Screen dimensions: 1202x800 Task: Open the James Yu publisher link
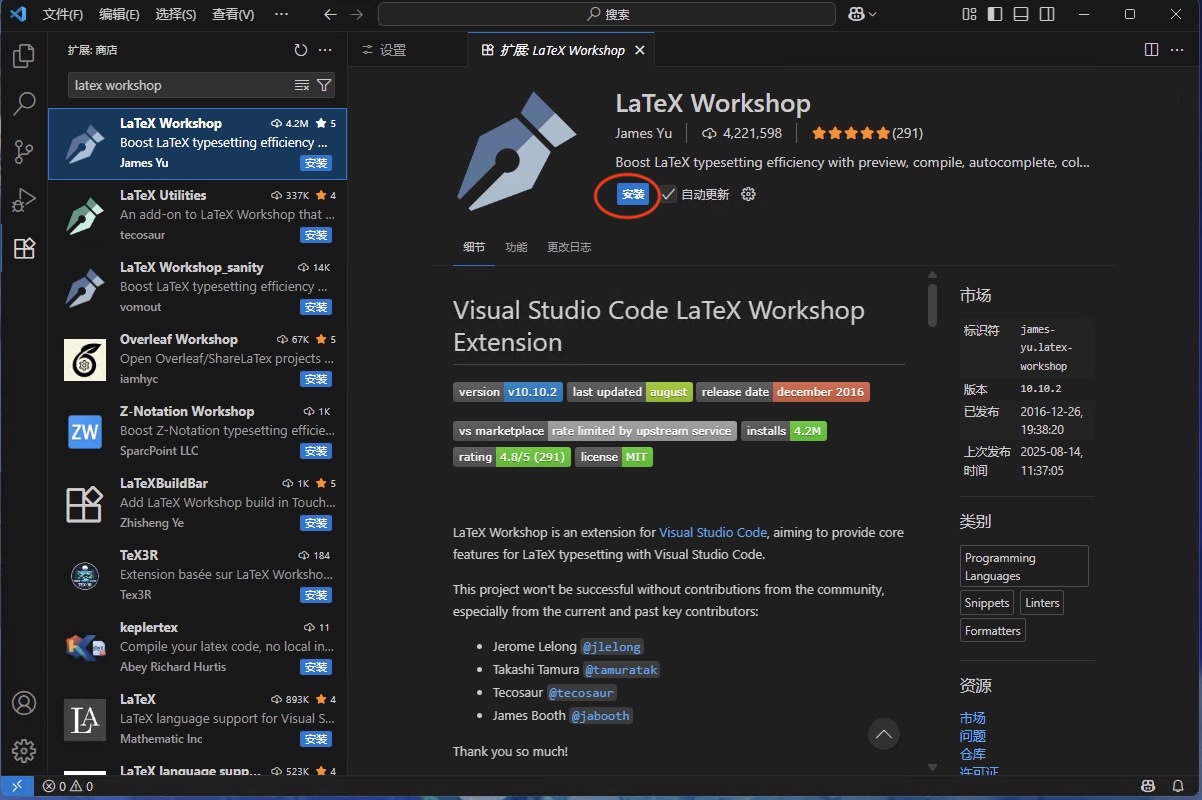(644, 133)
